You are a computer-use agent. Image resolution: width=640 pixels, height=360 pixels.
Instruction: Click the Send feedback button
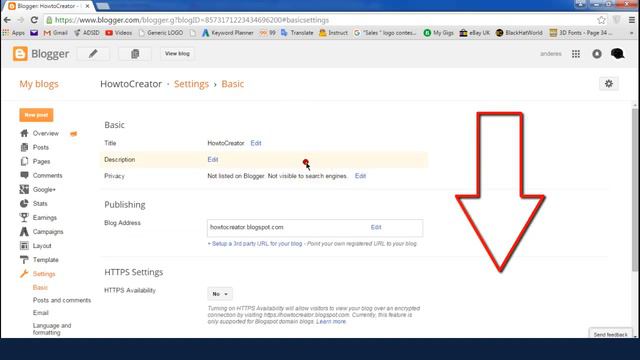tap(611, 334)
